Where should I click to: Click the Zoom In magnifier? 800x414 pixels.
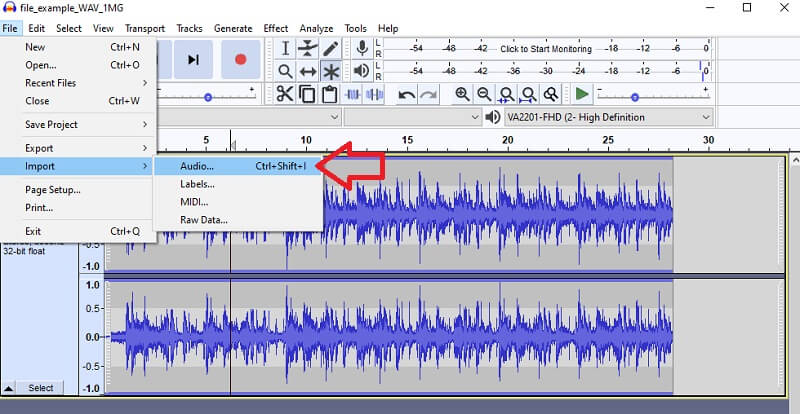point(462,94)
